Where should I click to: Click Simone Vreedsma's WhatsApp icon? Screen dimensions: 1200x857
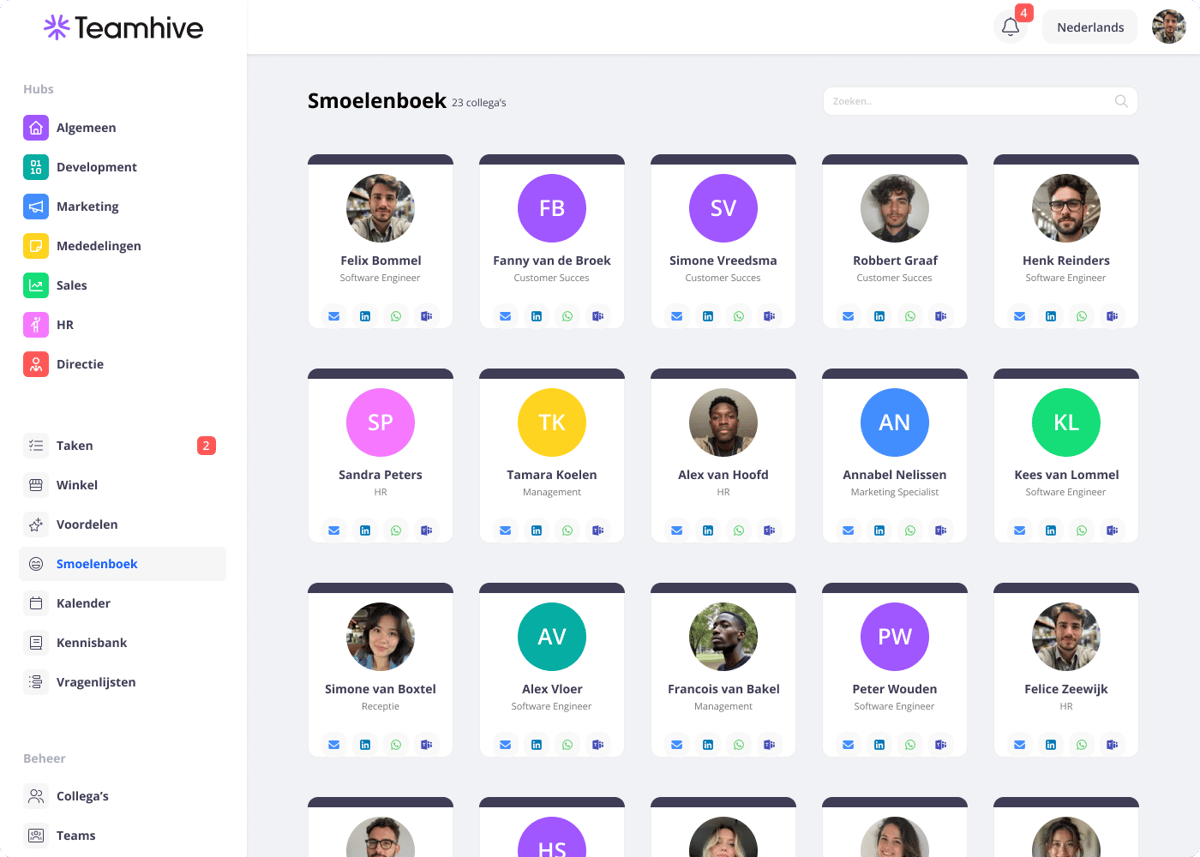739,316
